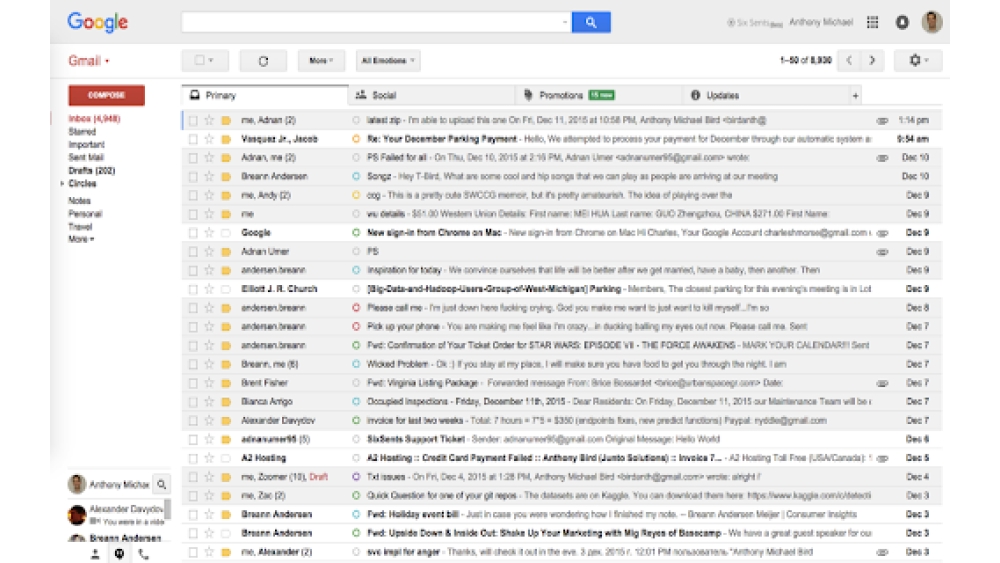Switch to the Promotions tab
1000x563 pixels.
562,95
